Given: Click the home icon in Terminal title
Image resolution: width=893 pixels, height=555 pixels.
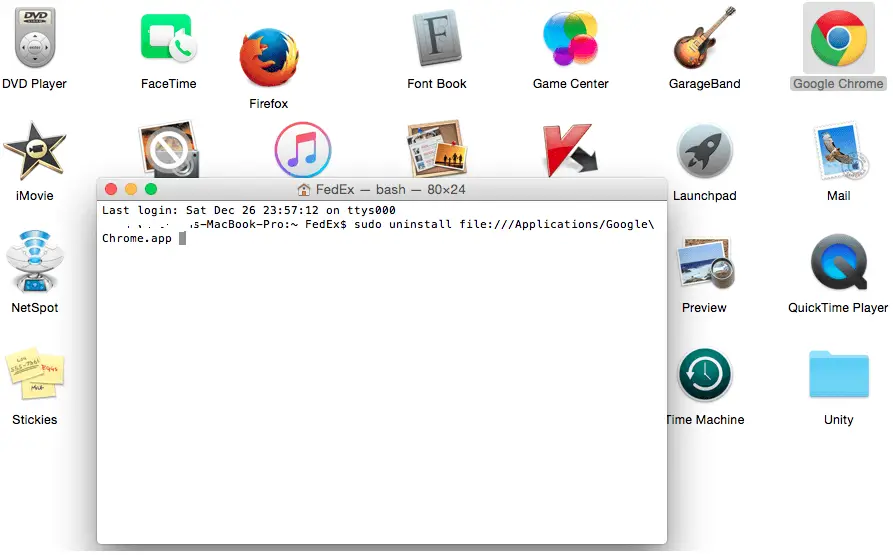Looking at the screenshot, I should 304,190.
